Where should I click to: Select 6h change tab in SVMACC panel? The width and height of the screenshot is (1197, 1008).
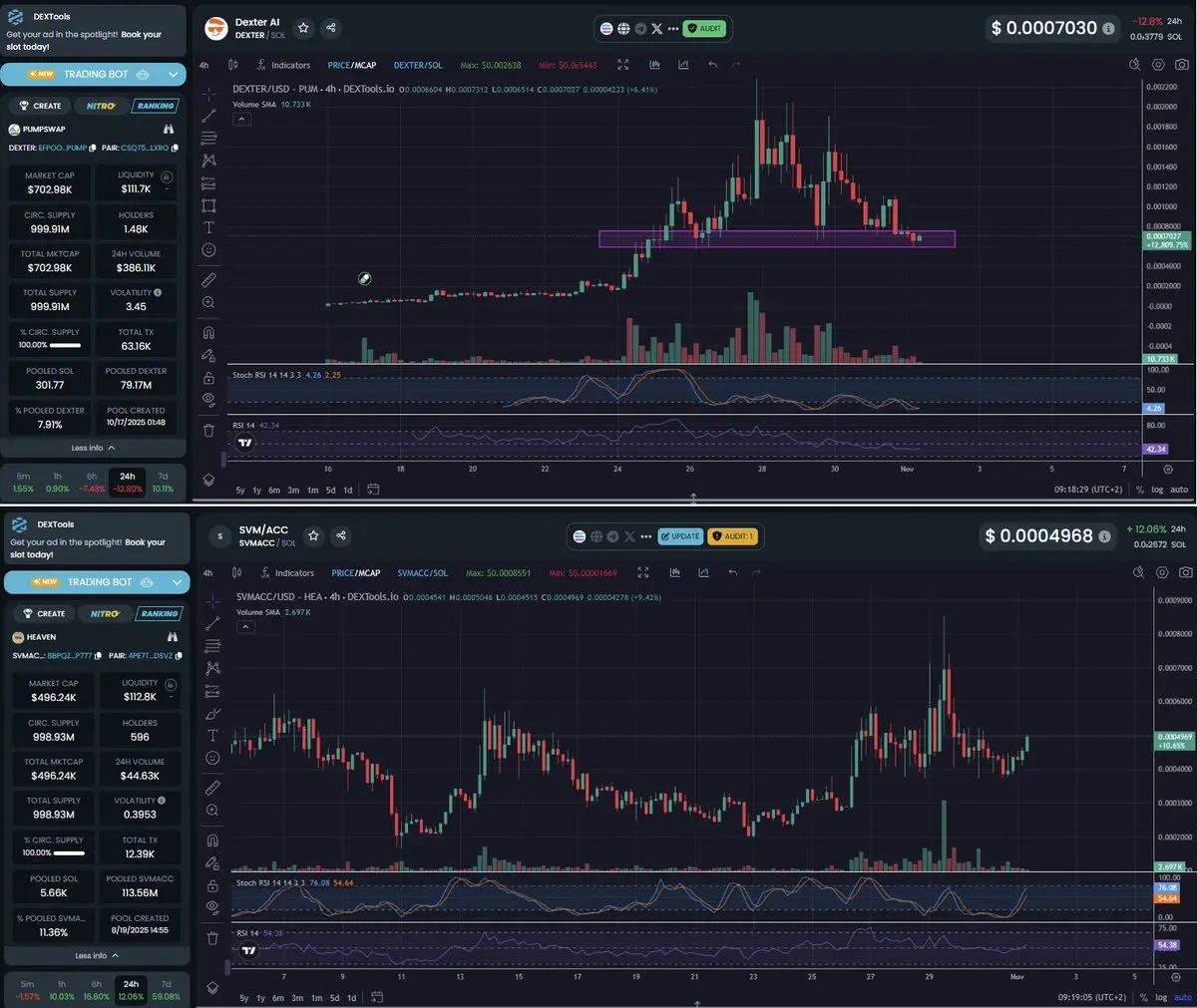pos(97,990)
